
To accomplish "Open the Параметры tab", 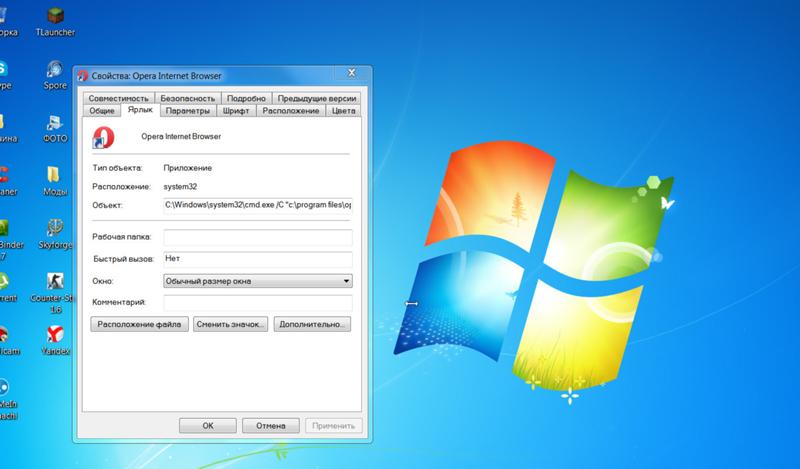I will click(x=188, y=111).
